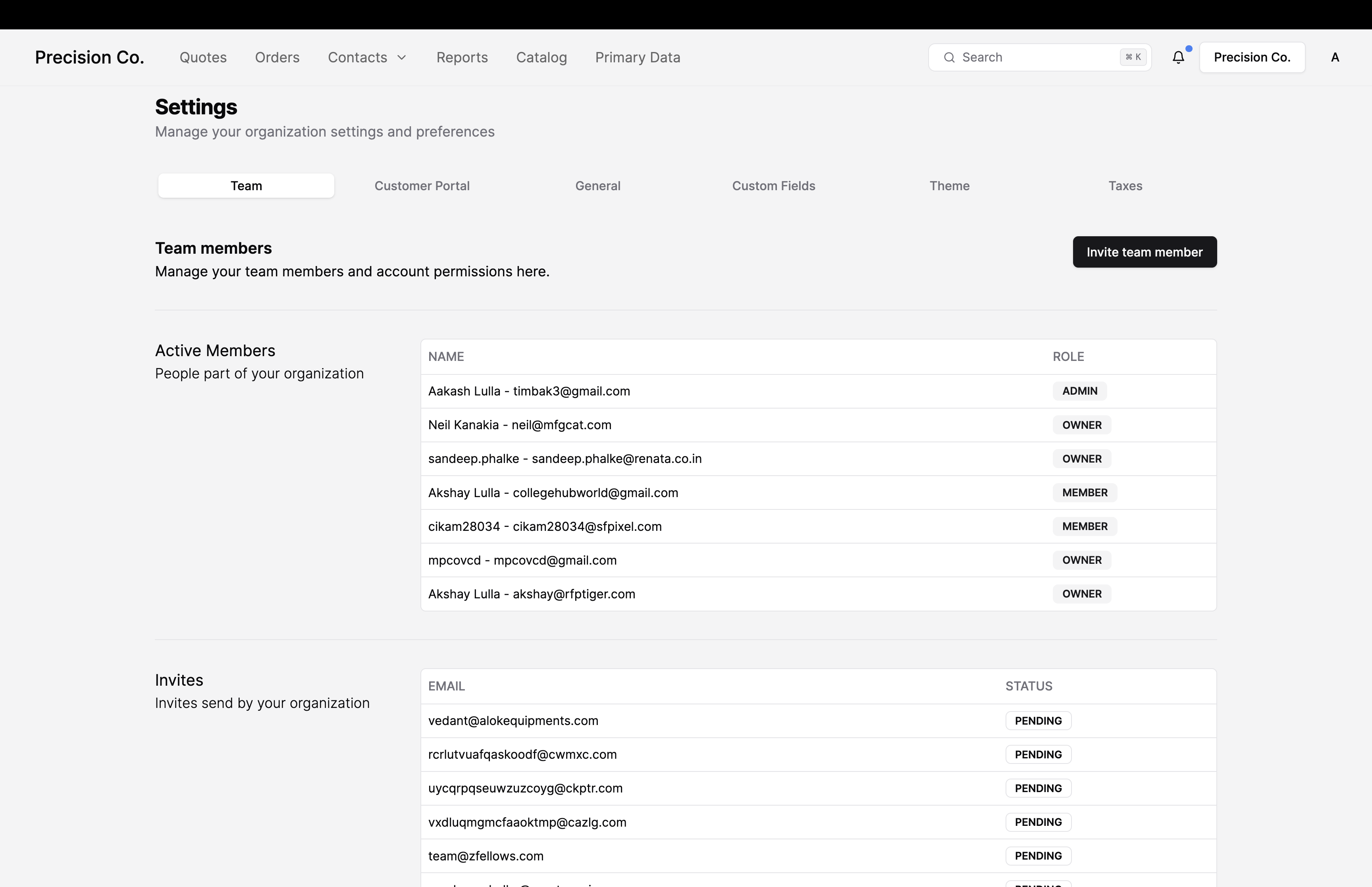
Task: Click the Precision Co. logo text
Action: coord(89,58)
